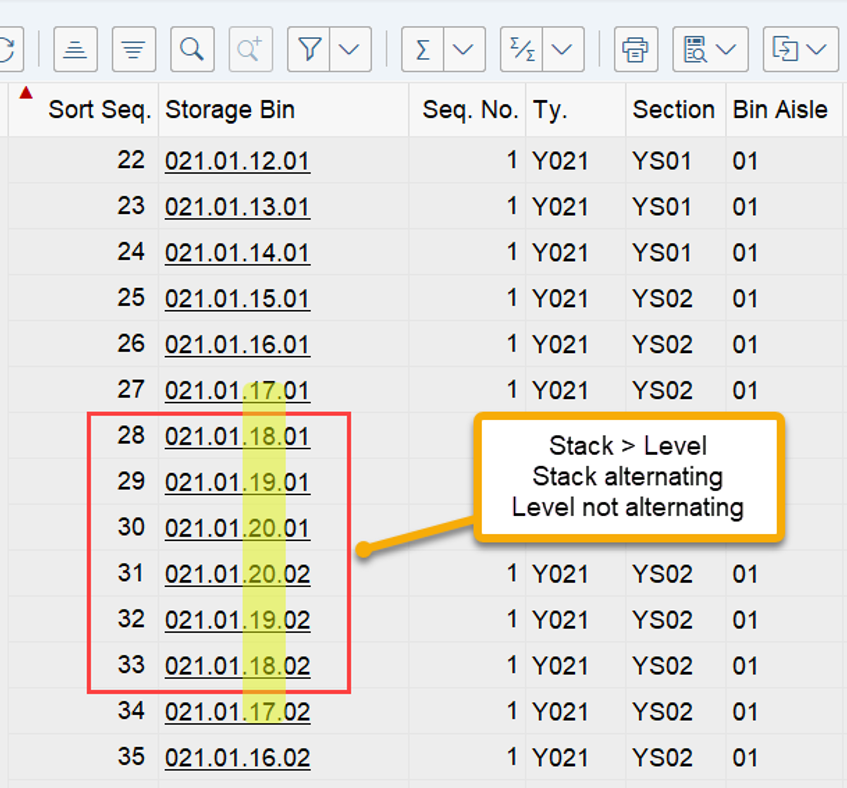Open storage bin 021.01.16.01
The image size is (847, 788).
pos(237,345)
